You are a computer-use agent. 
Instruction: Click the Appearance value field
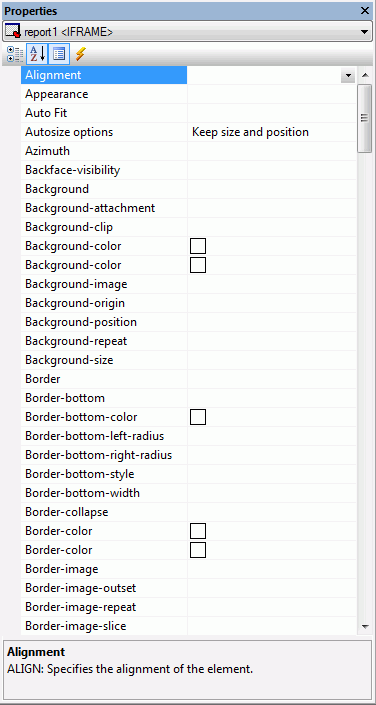272,94
